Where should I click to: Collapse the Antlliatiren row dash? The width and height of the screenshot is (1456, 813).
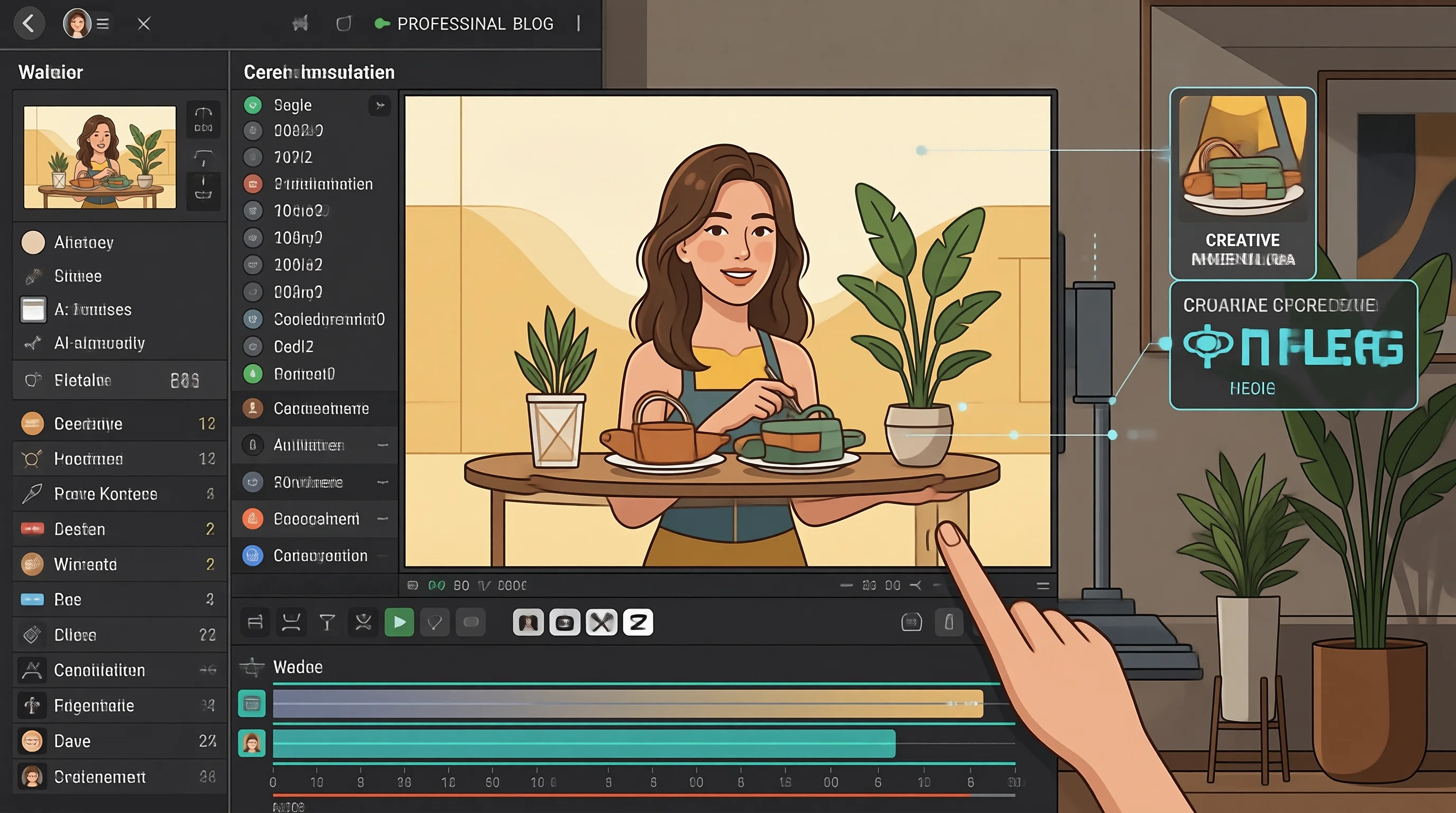pos(383,446)
